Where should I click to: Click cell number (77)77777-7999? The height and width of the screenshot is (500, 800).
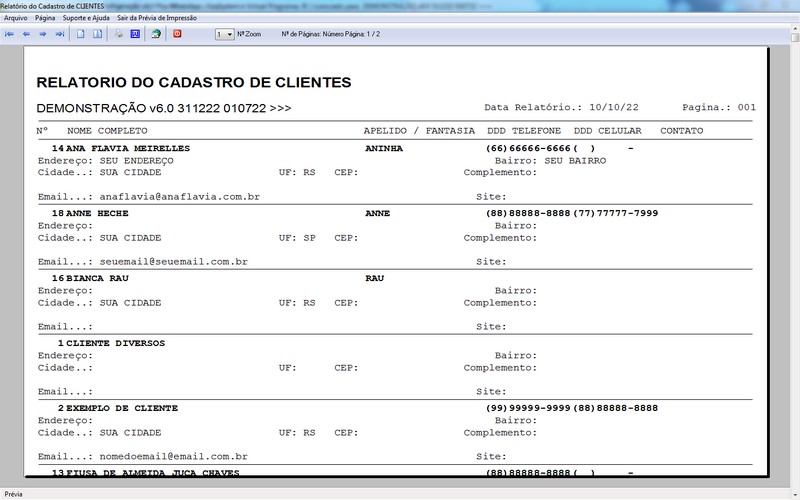(615, 213)
